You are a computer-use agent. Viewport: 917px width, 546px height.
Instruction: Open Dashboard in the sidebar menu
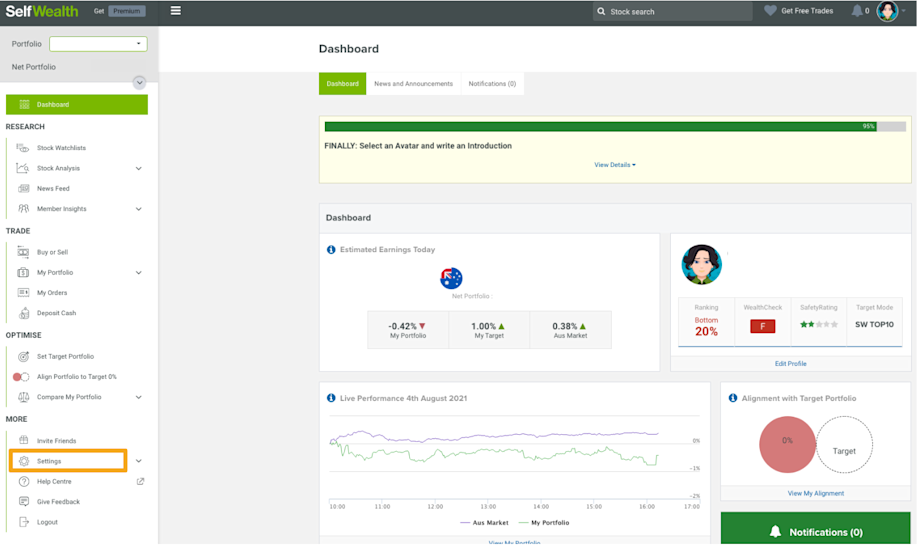coord(77,105)
